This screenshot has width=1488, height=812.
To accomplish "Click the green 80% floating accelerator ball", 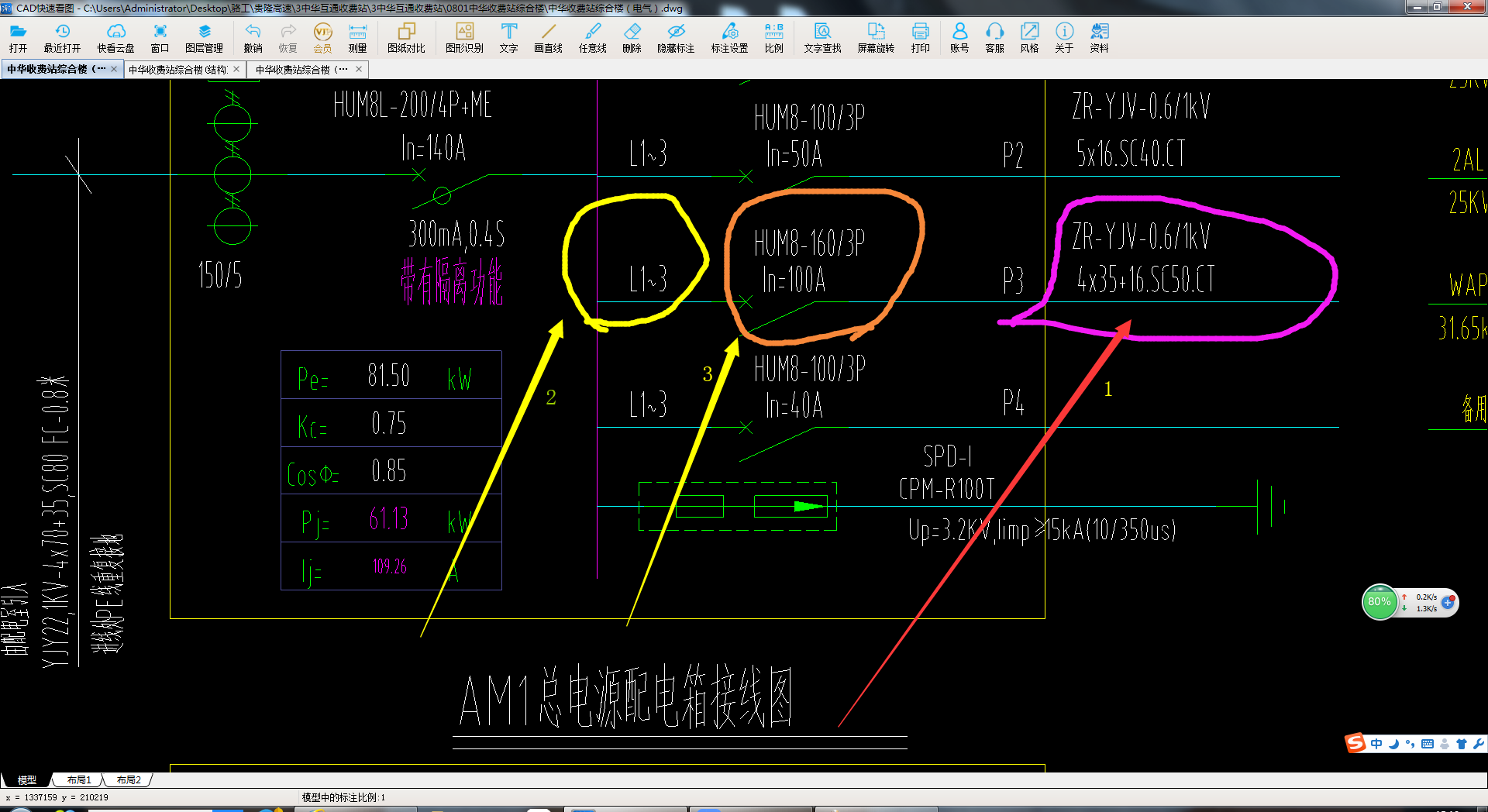I will 1379,602.
